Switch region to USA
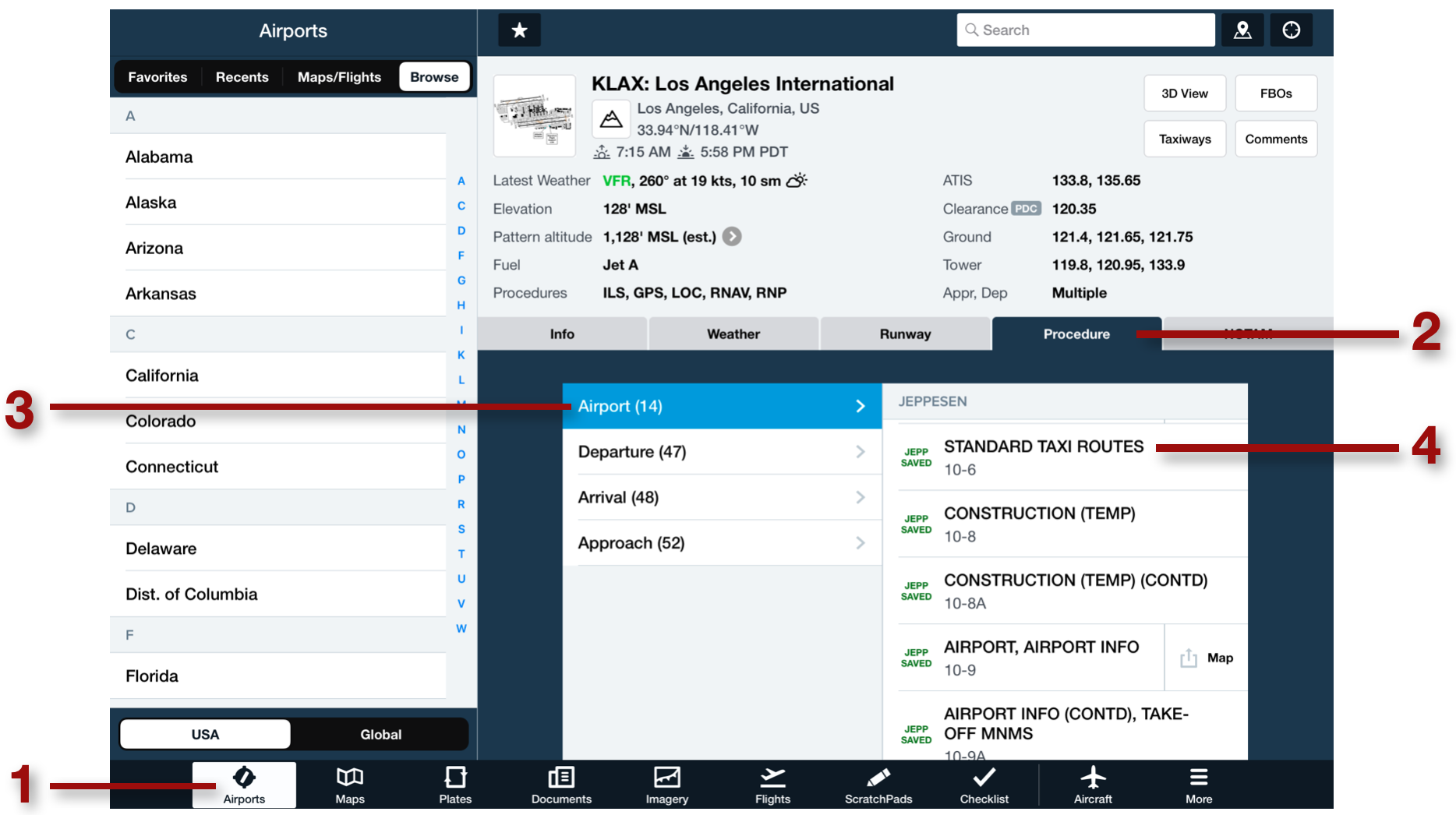This screenshot has height=815, width=1456. pos(205,734)
